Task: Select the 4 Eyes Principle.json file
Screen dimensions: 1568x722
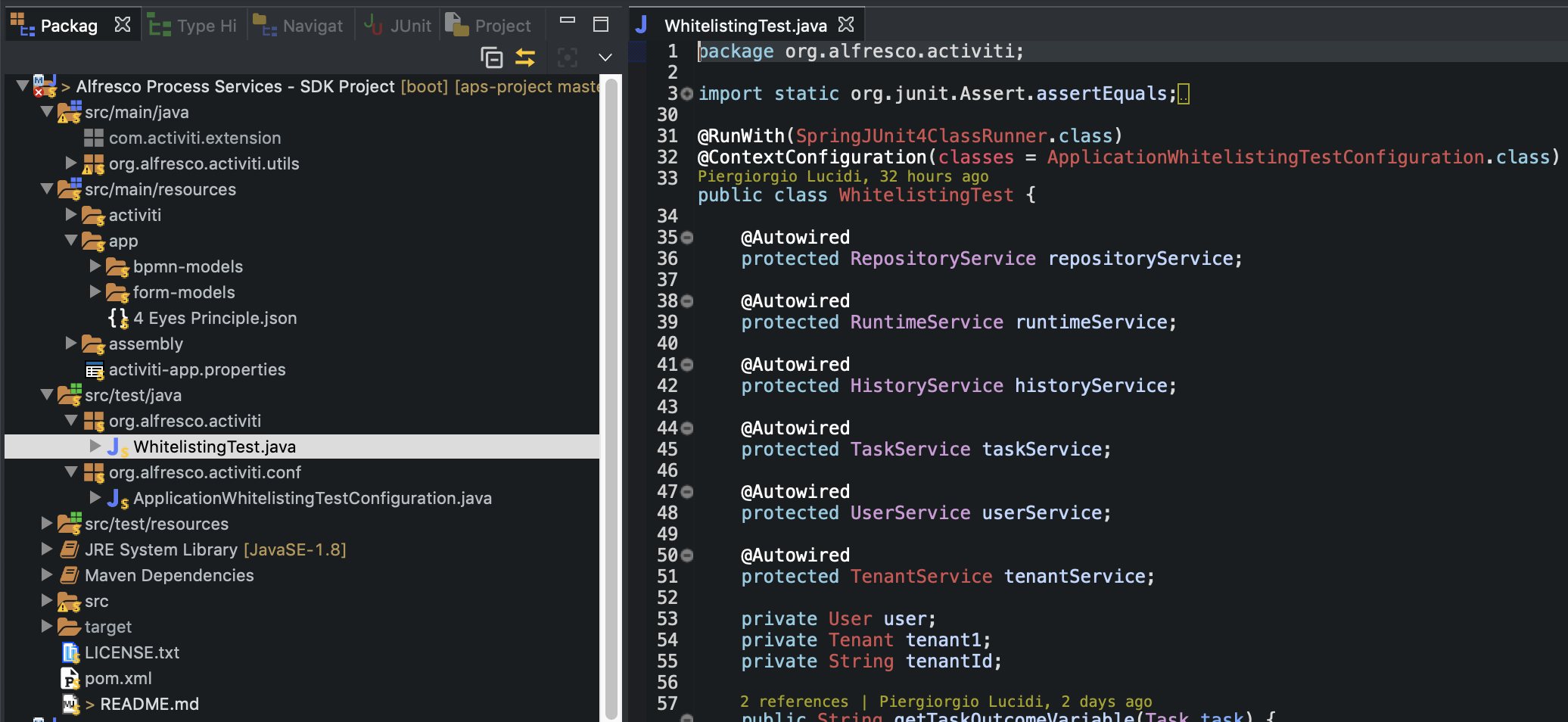Action: pyautogui.click(x=215, y=318)
